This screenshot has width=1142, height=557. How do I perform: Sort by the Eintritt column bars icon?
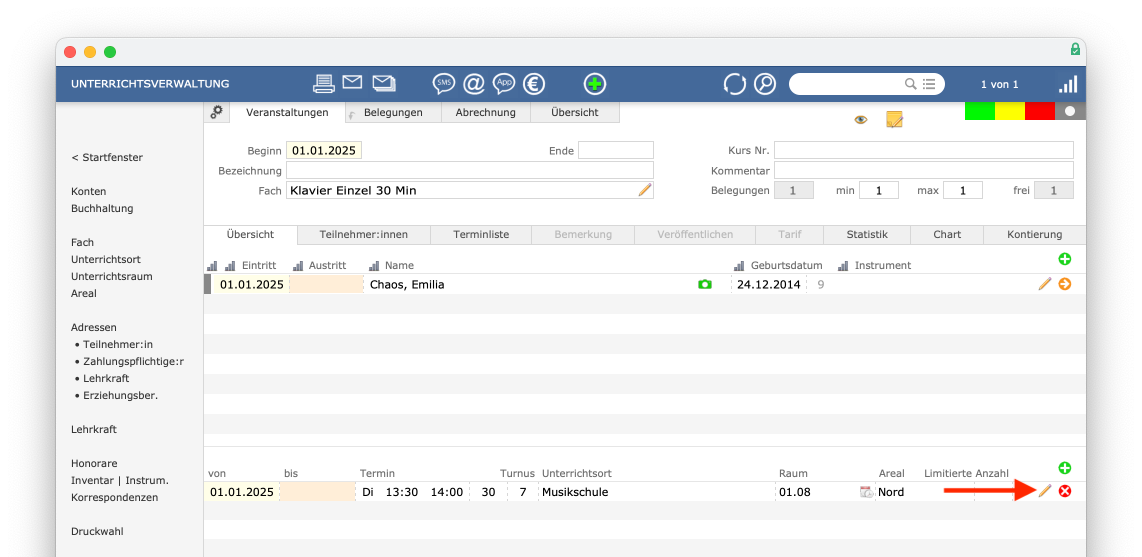tap(230, 266)
